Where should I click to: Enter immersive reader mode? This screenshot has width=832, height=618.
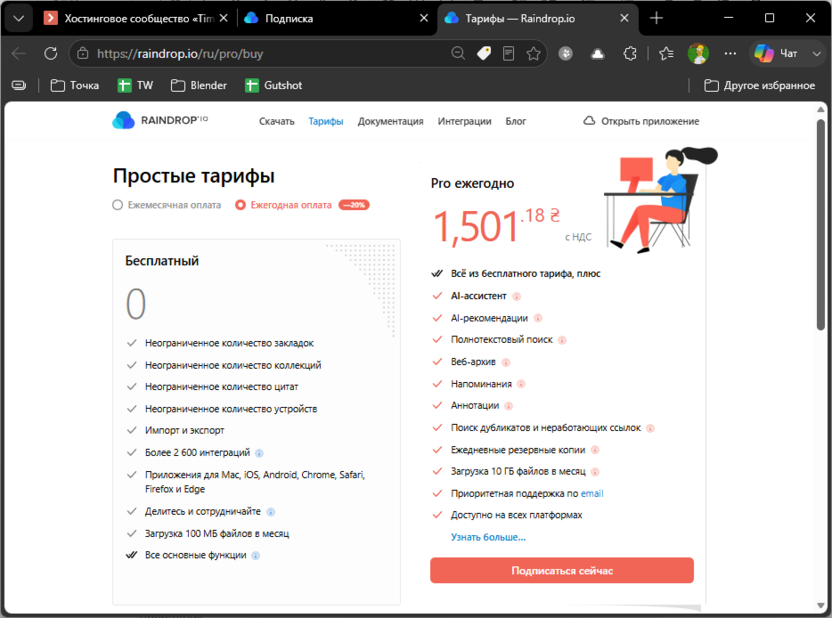(x=508, y=54)
